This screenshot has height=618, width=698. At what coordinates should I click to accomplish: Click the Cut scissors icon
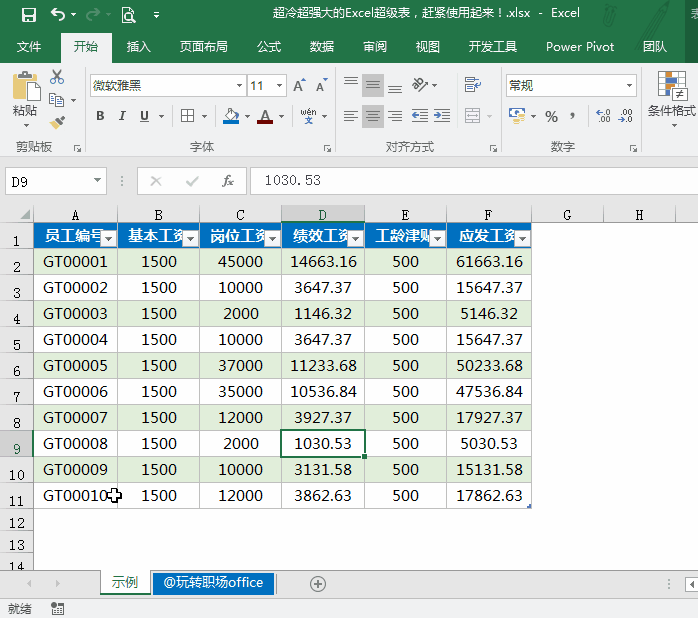pyautogui.click(x=57, y=77)
